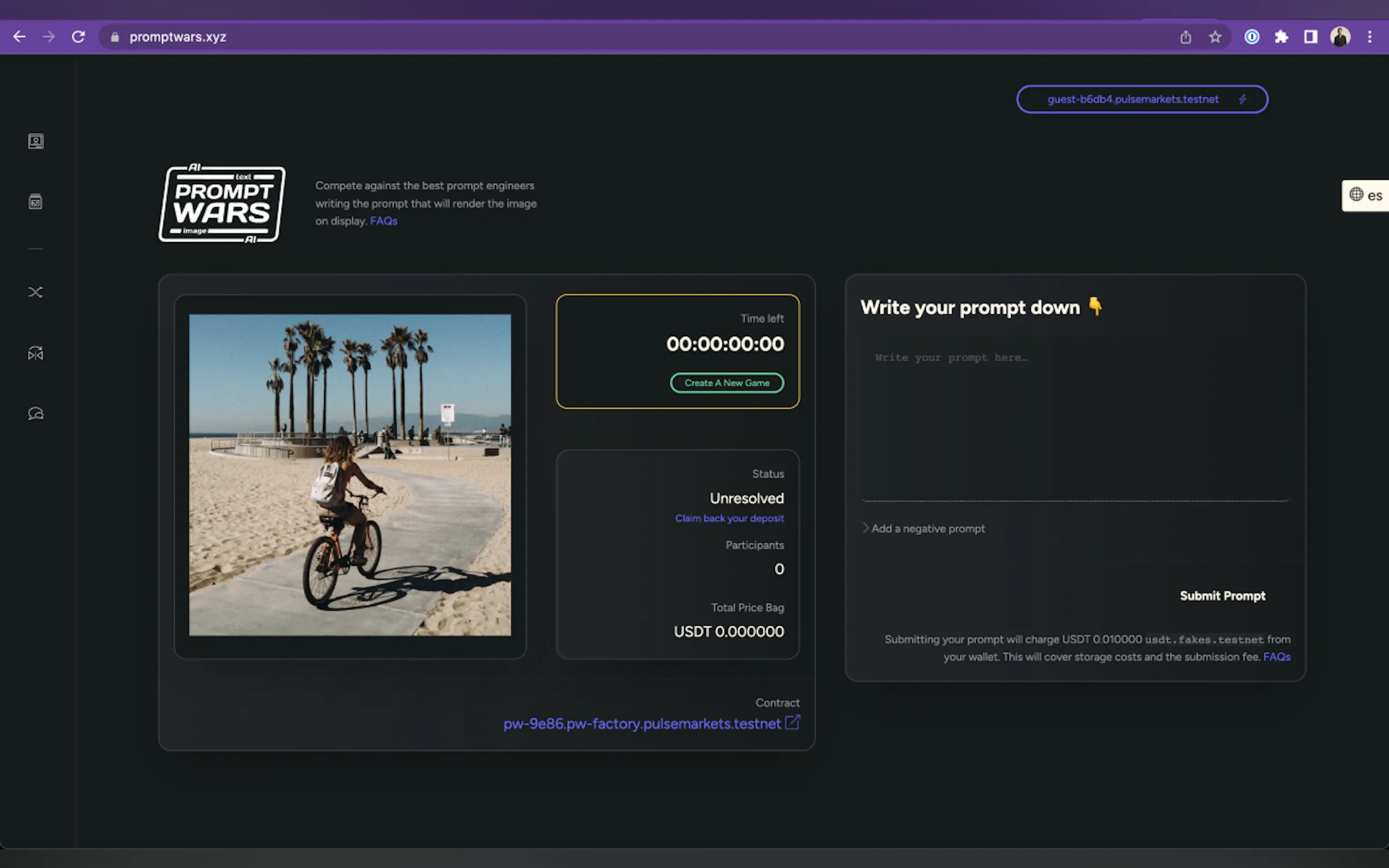Image resolution: width=1389 pixels, height=868 pixels.
Task: Click the external link icon beside contract
Action: pos(792,722)
